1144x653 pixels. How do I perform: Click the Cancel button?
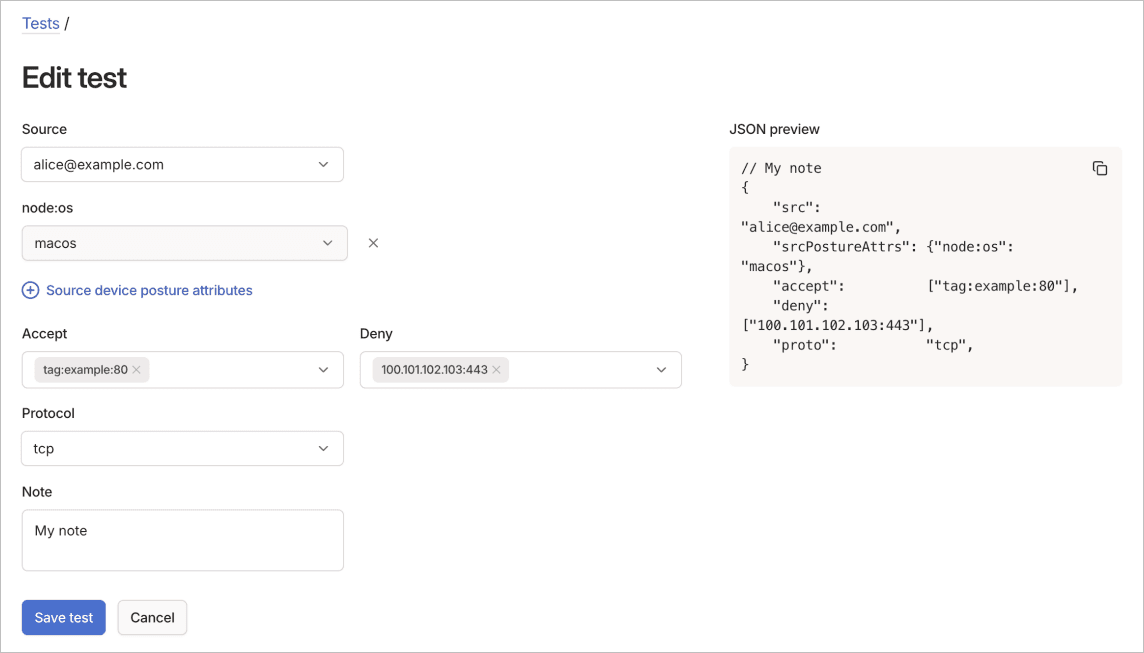(152, 617)
